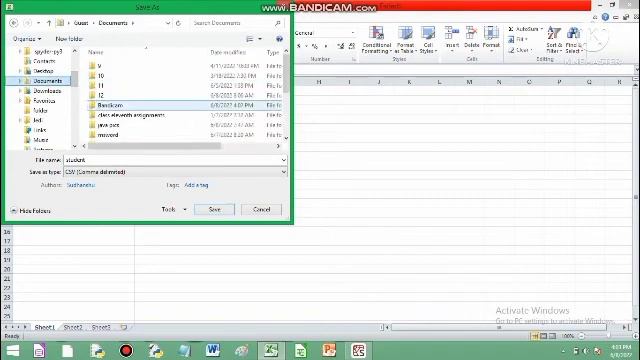Open the Organize dropdown menu
The height and width of the screenshot is (360, 640).
(27, 39)
